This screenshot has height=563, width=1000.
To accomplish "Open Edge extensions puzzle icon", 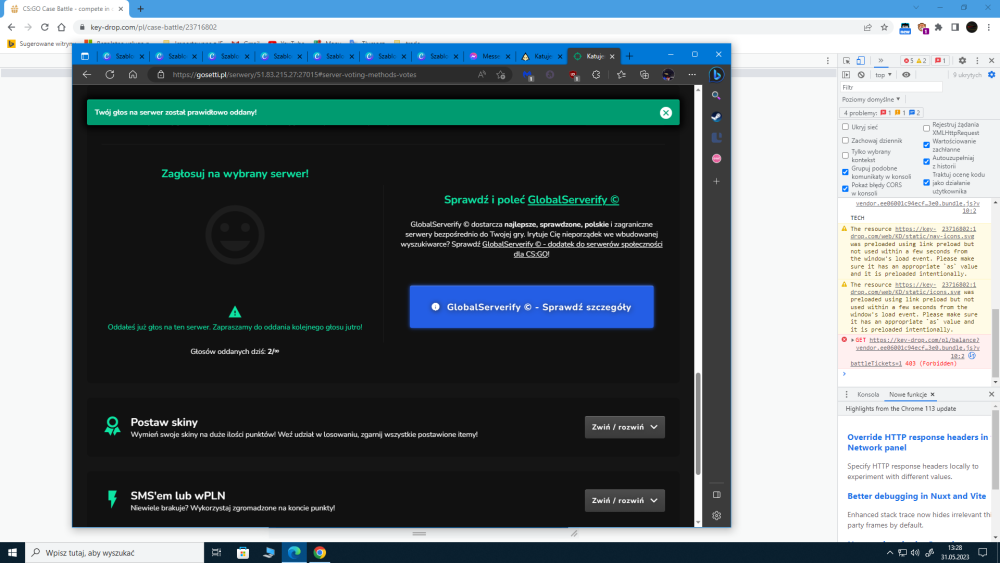I will coord(596,75).
